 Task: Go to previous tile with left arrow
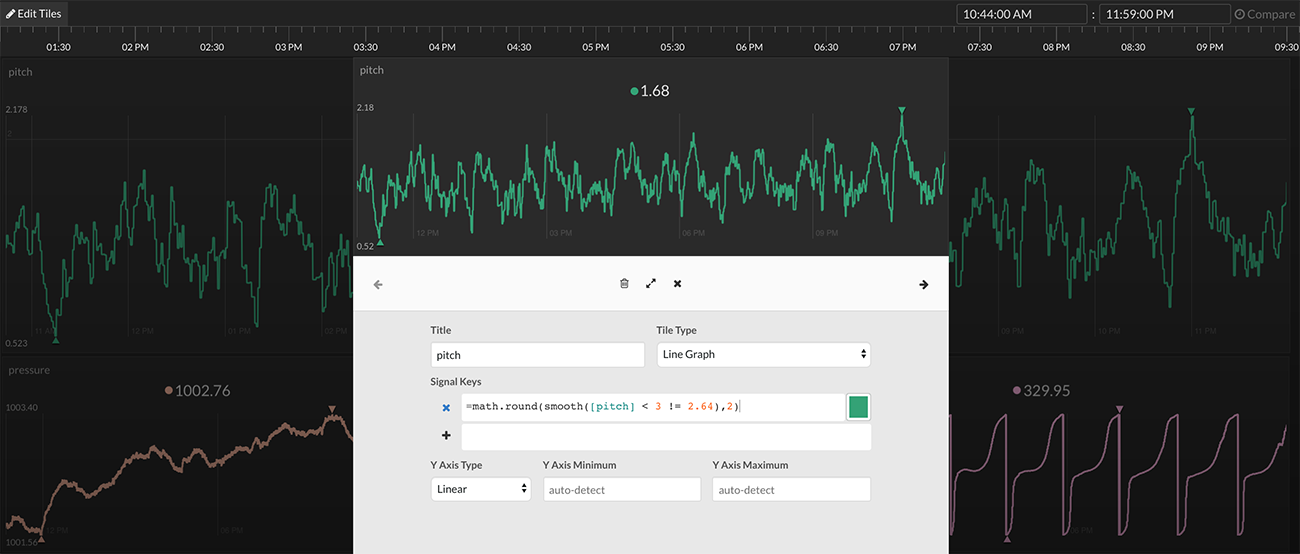[378, 285]
